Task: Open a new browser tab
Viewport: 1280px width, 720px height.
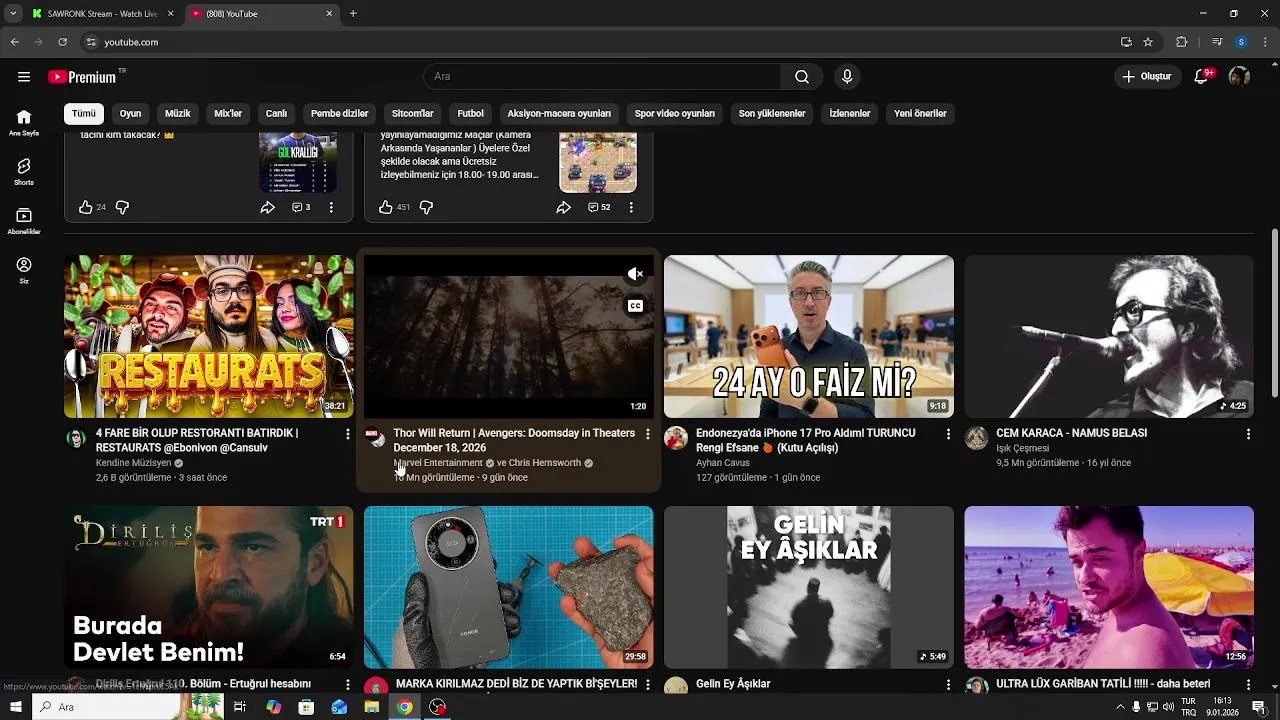Action: pos(353,14)
